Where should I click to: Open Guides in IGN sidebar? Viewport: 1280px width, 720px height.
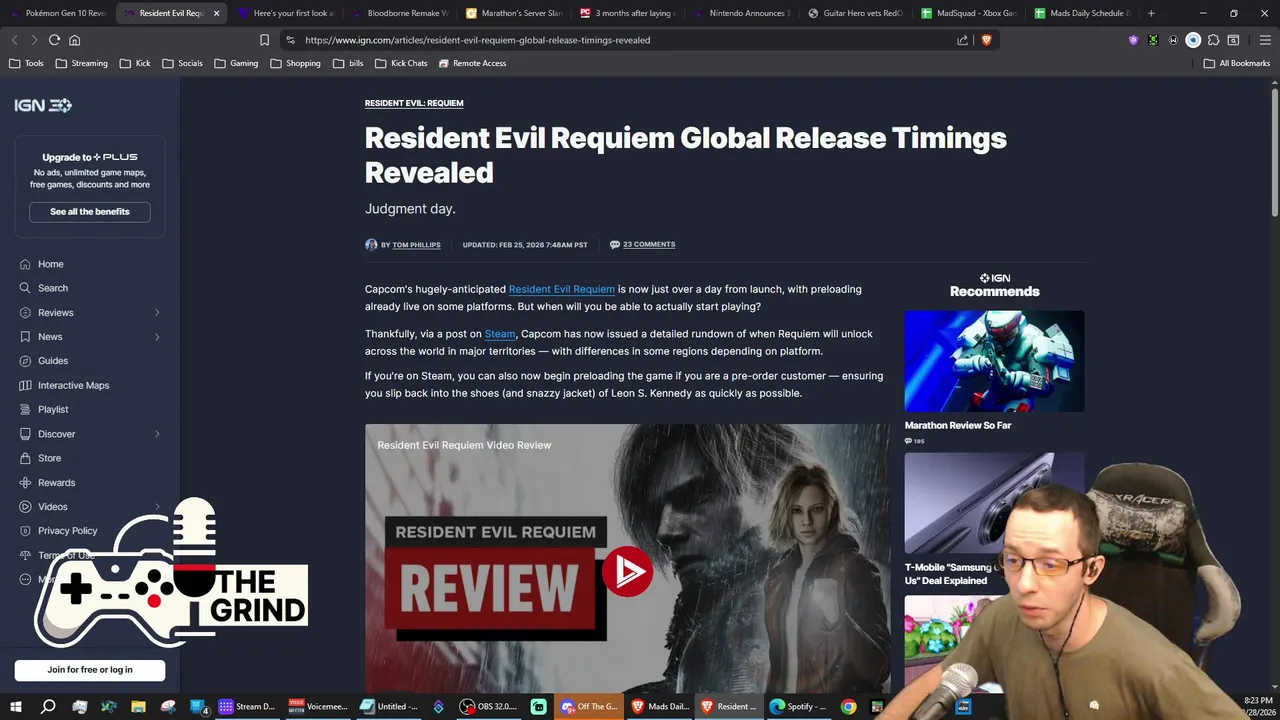coord(53,361)
